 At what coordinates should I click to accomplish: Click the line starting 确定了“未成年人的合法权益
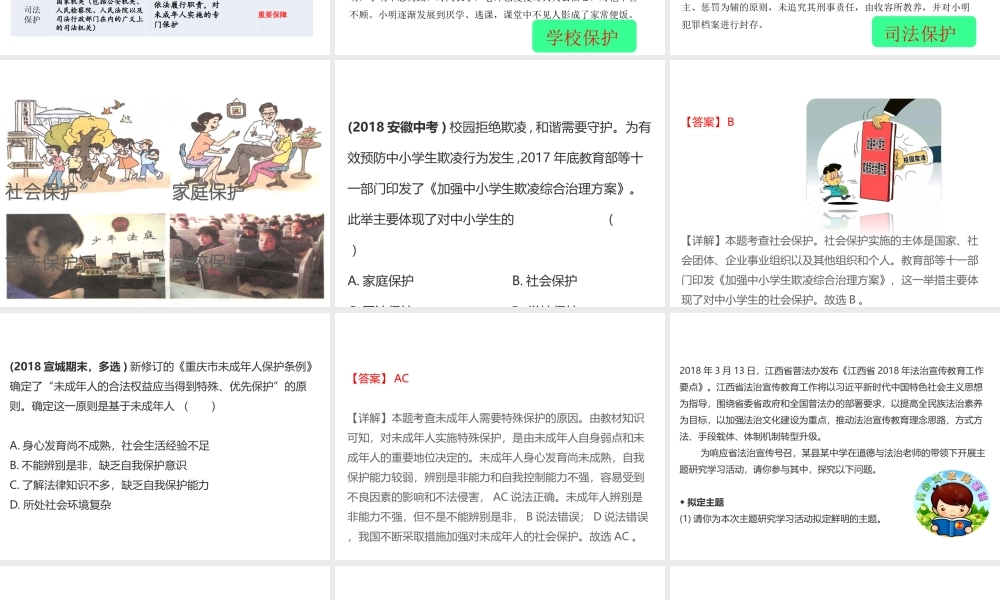[158, 386]
